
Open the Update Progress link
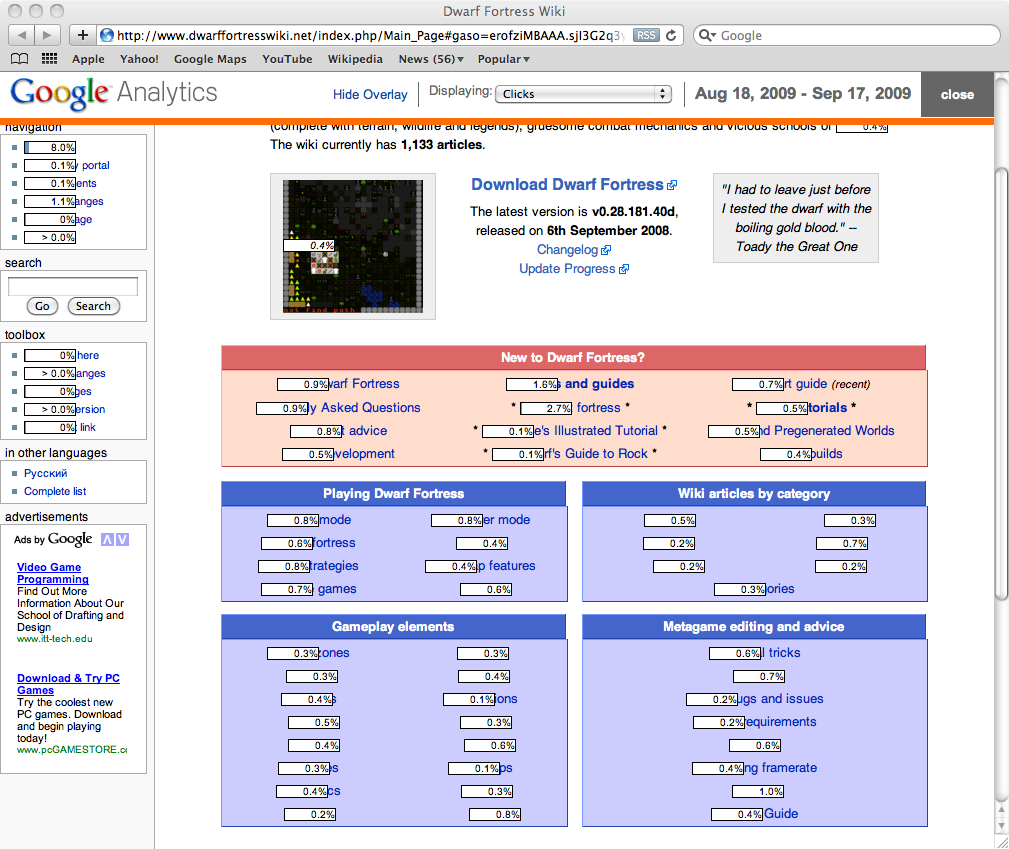(573, 269)
